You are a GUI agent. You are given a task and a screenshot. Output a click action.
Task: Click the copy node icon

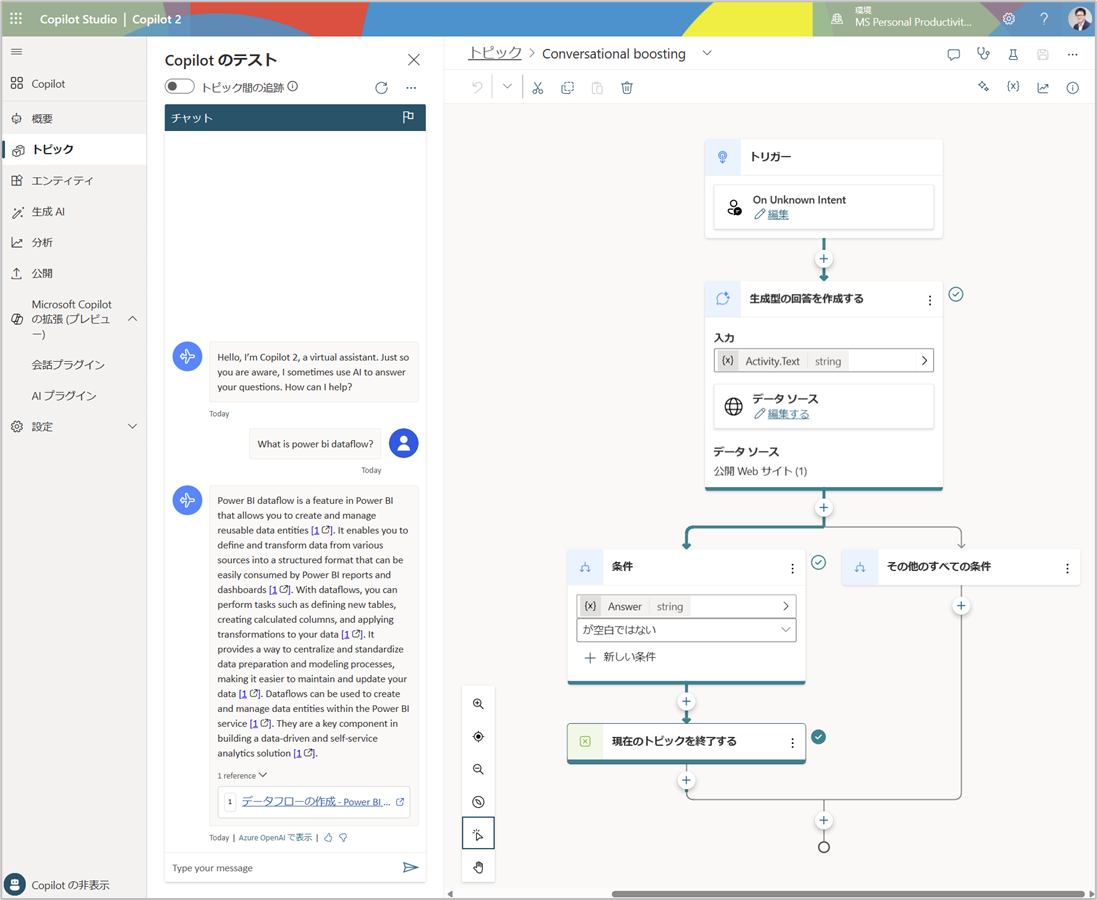[567, 87]
